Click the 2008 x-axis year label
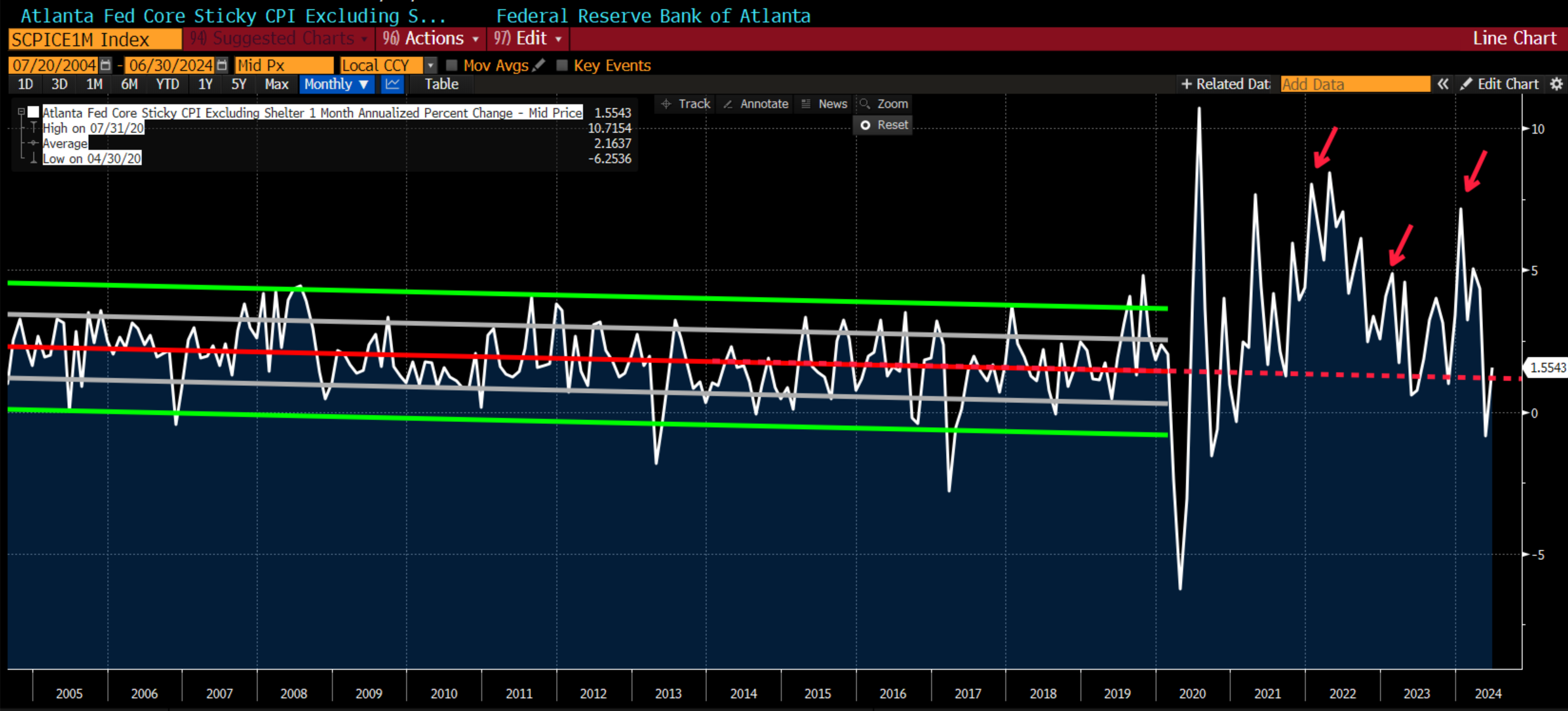 point(294,693)
